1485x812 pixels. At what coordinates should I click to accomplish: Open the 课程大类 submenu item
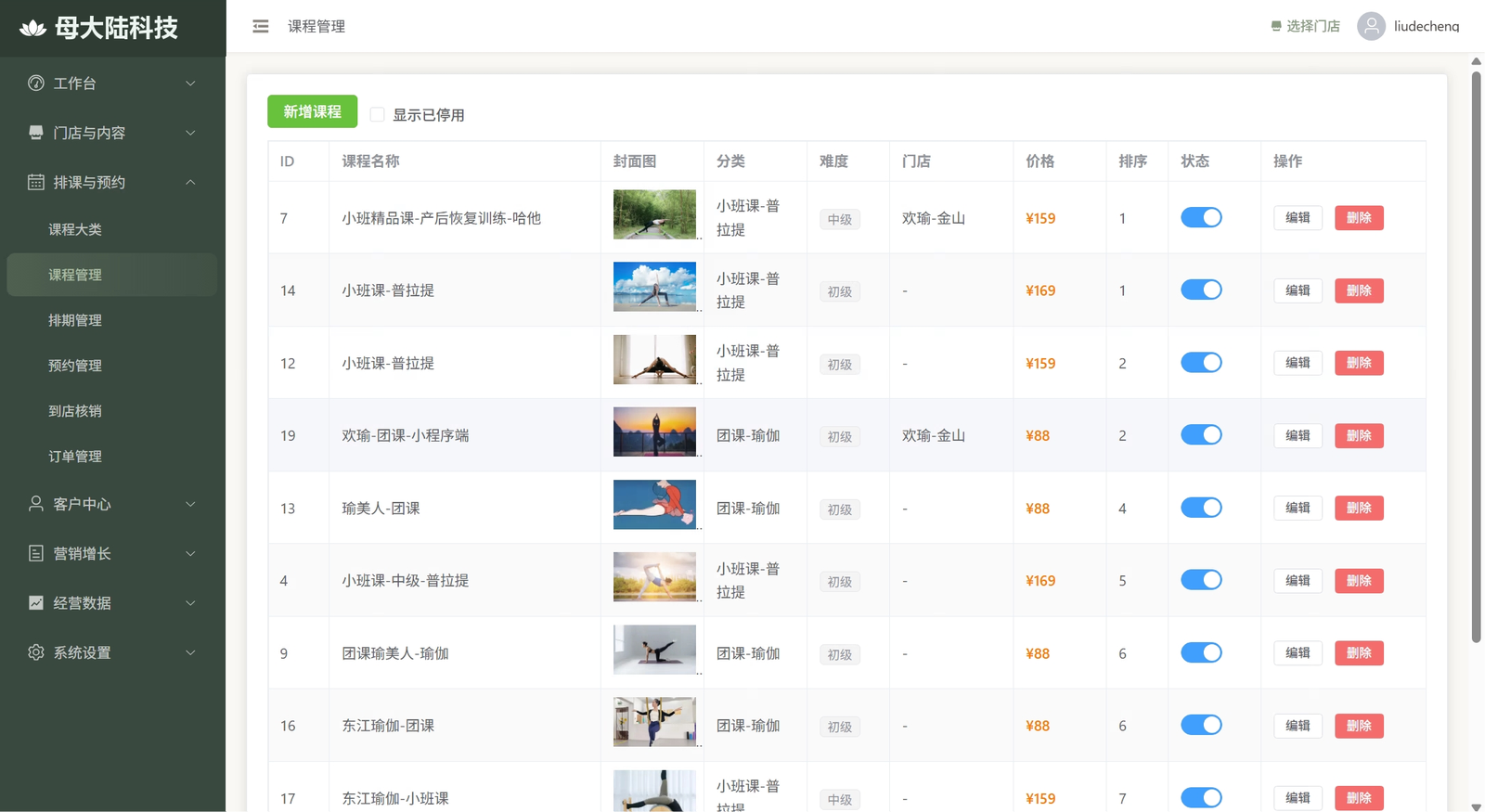pyautogui.click(x=112, y=229)
